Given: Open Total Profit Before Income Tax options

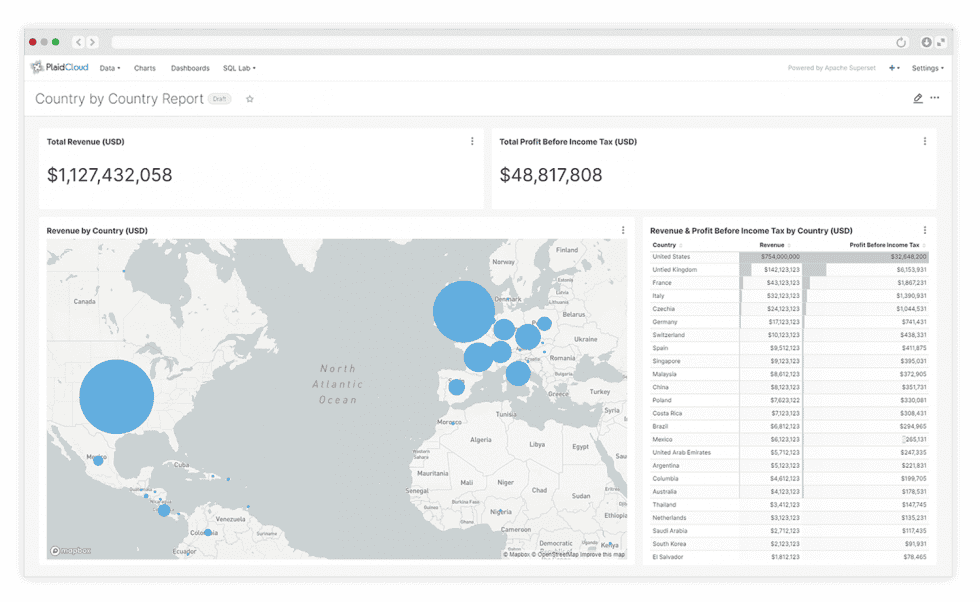Looking at the screenshot, I should (x=924, y=141).
